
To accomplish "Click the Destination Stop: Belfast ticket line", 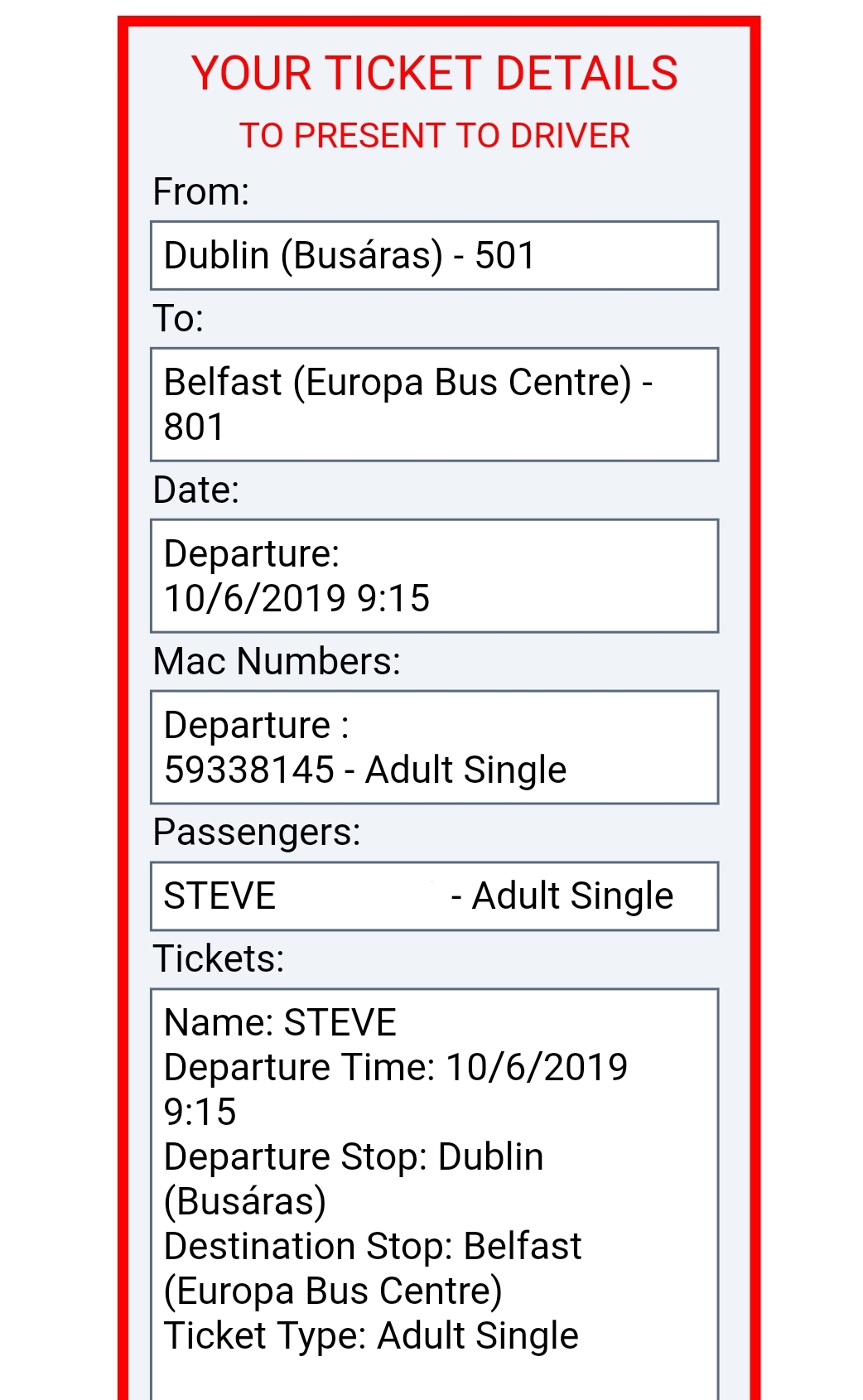I will 373,1247.
